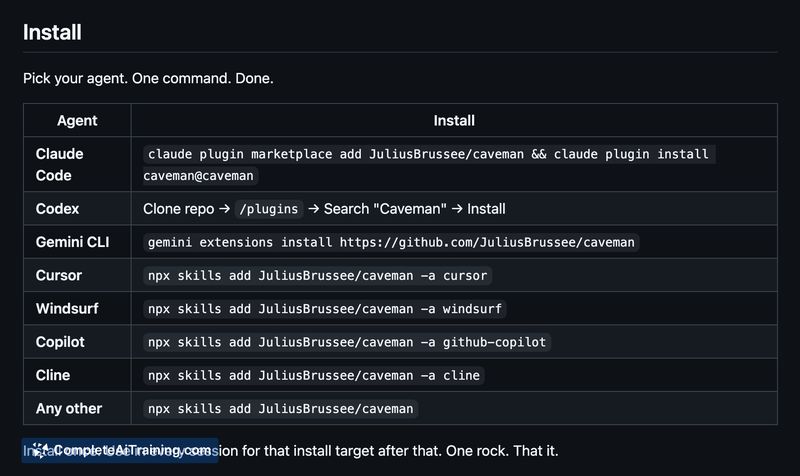Click the Windsurf agent cell
This screenshot has height=476, width=800.
tap(66, 308)
